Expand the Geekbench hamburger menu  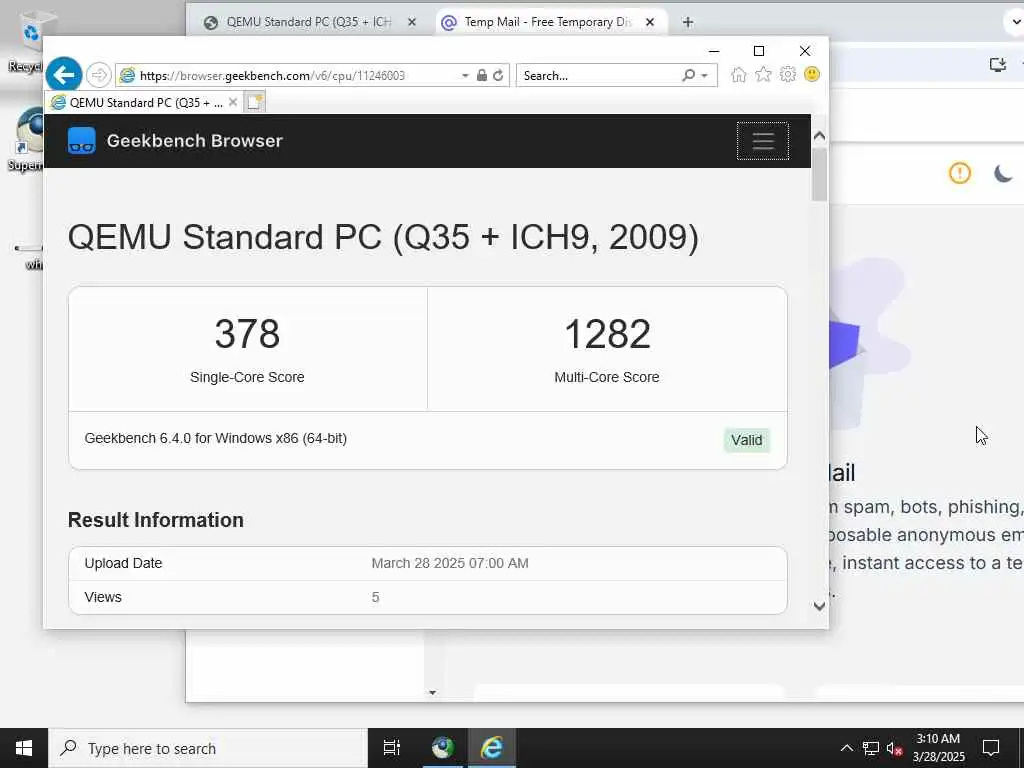coord(763,140)
